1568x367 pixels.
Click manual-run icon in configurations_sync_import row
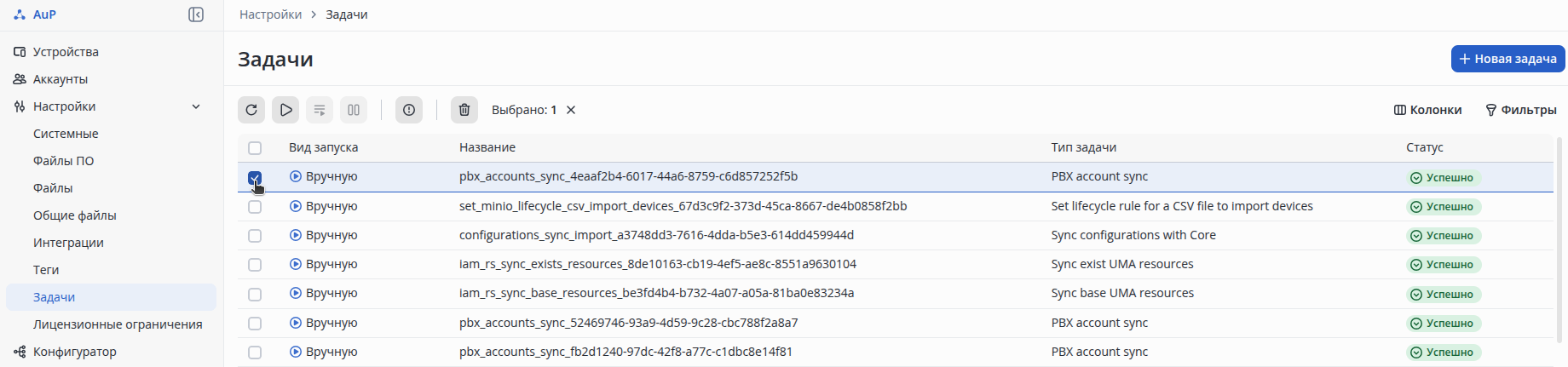296,235
